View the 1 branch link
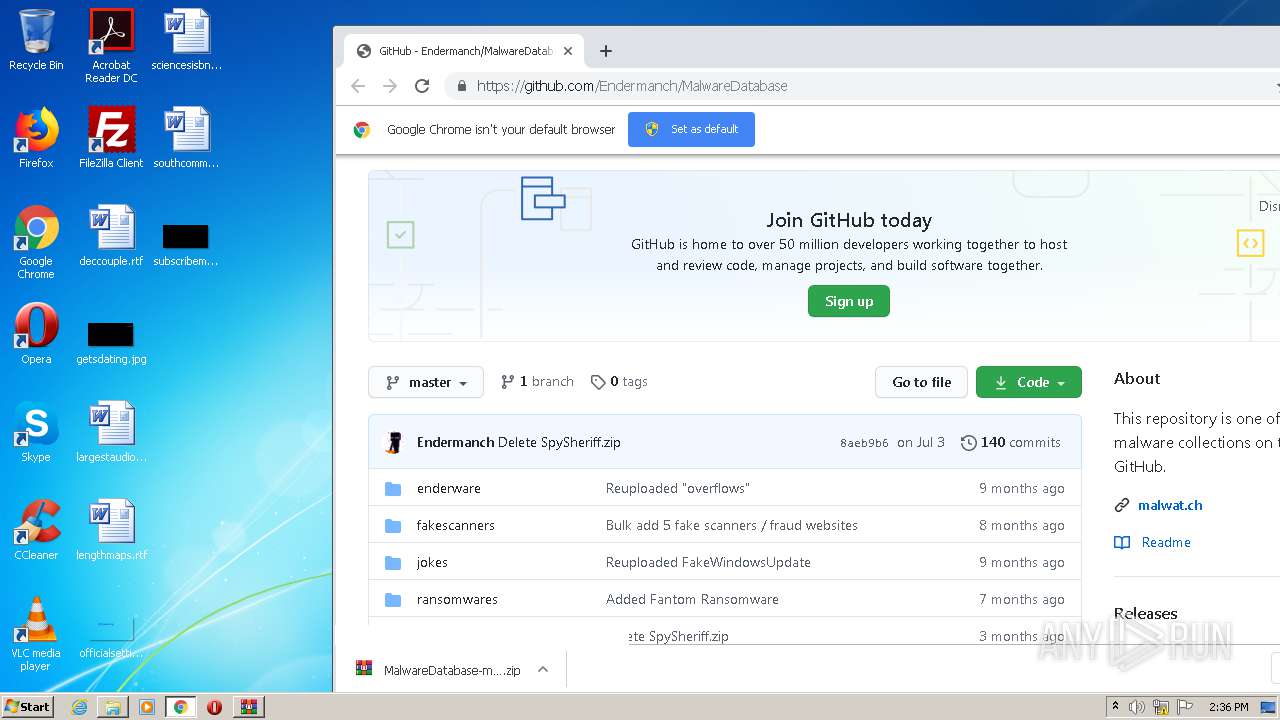The height and width of the screenshot is (720, 1280). (537, 382)
